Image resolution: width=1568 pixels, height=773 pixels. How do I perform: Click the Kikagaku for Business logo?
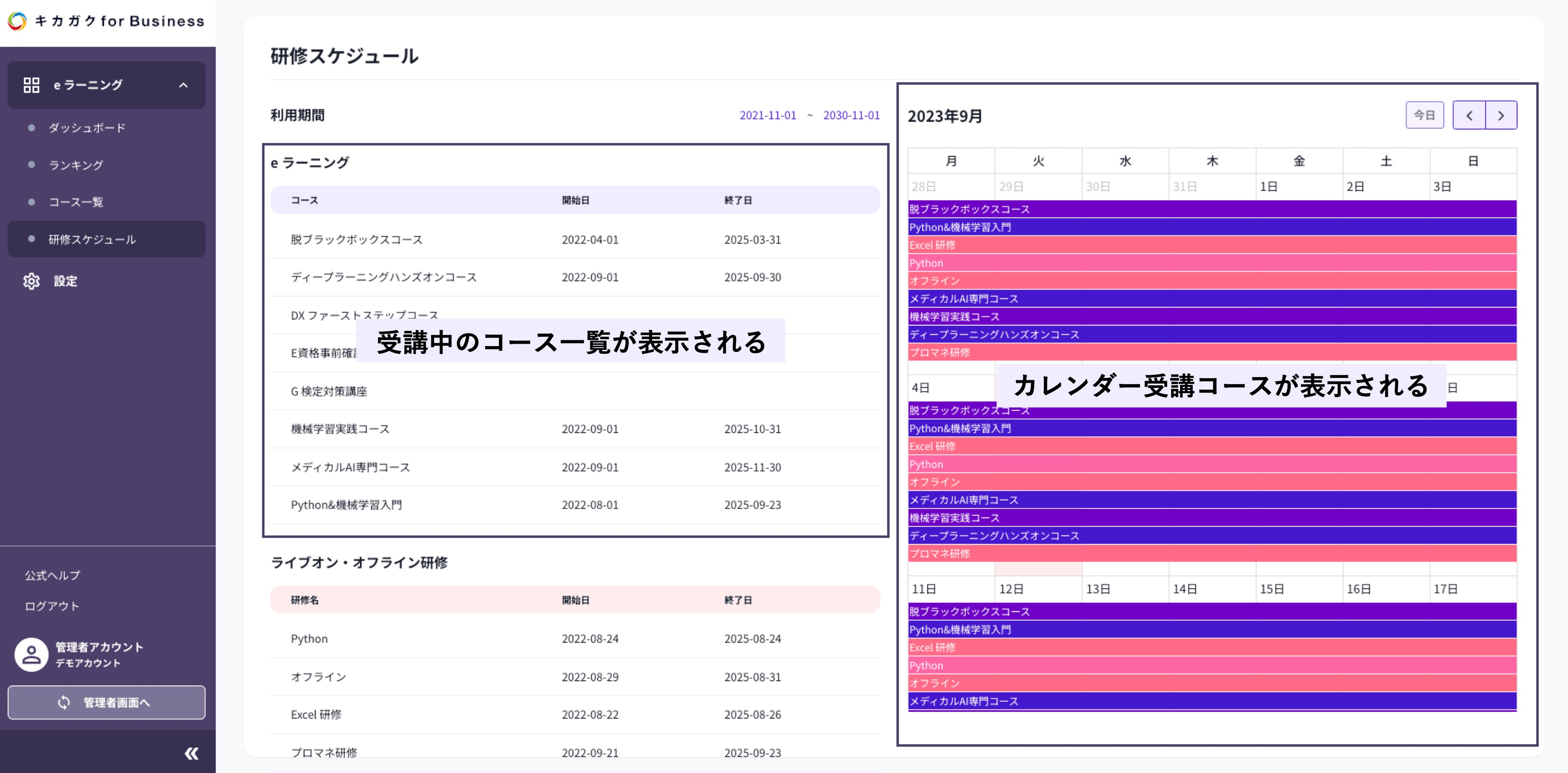(x=106, y=21)
